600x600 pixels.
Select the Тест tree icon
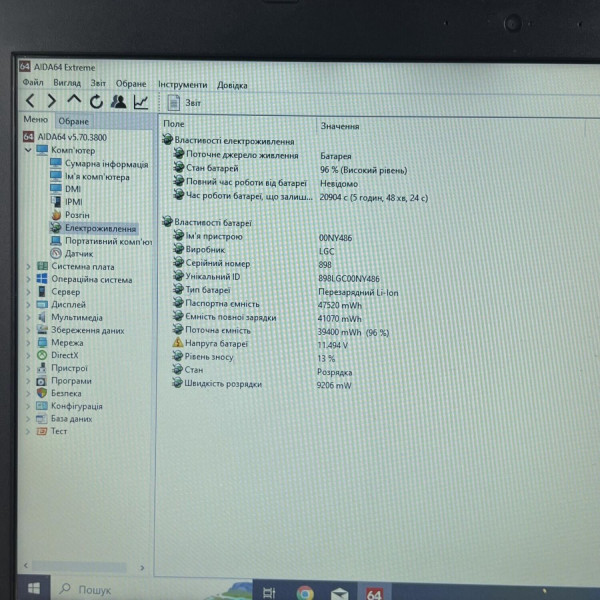tap(41, 431)
